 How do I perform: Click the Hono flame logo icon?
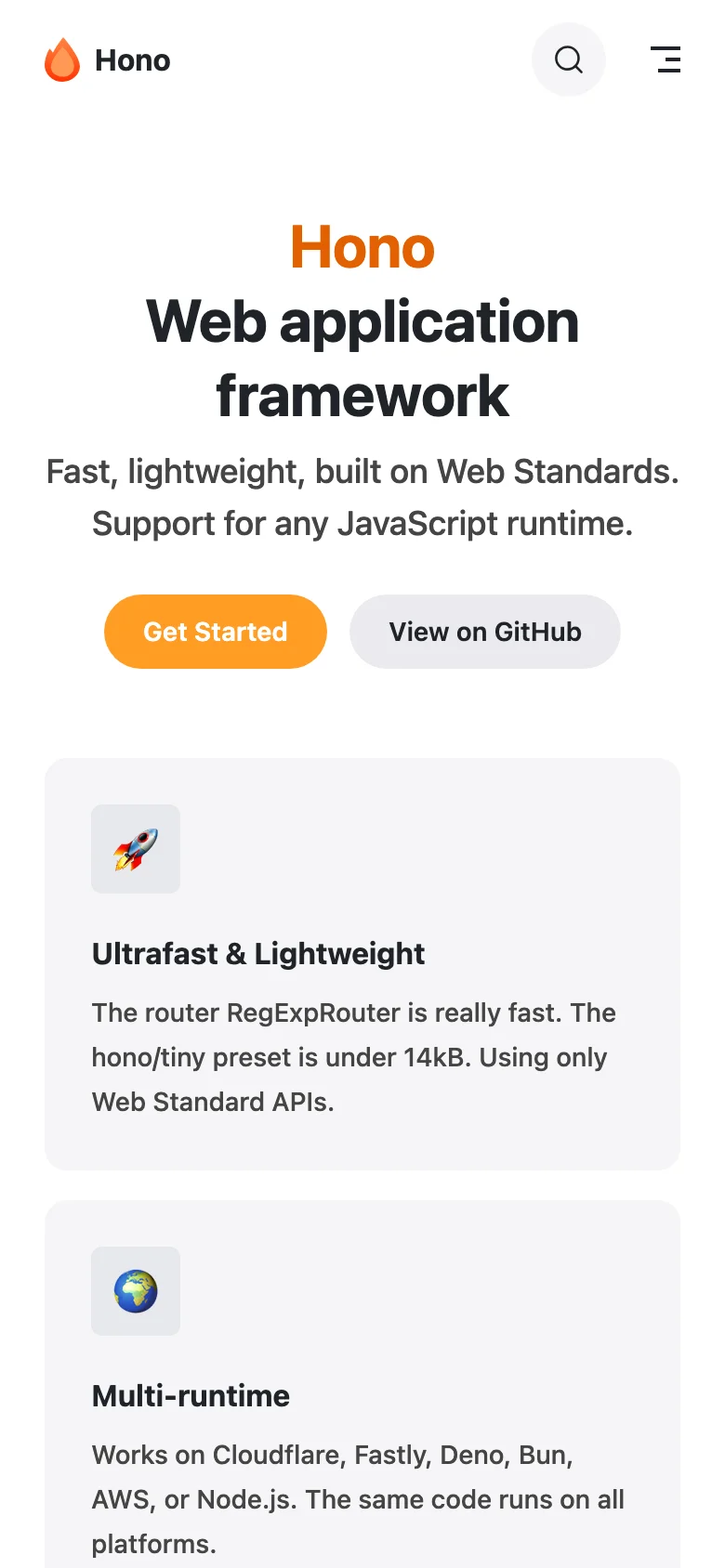pyautogui.click(x=62, y=60)
